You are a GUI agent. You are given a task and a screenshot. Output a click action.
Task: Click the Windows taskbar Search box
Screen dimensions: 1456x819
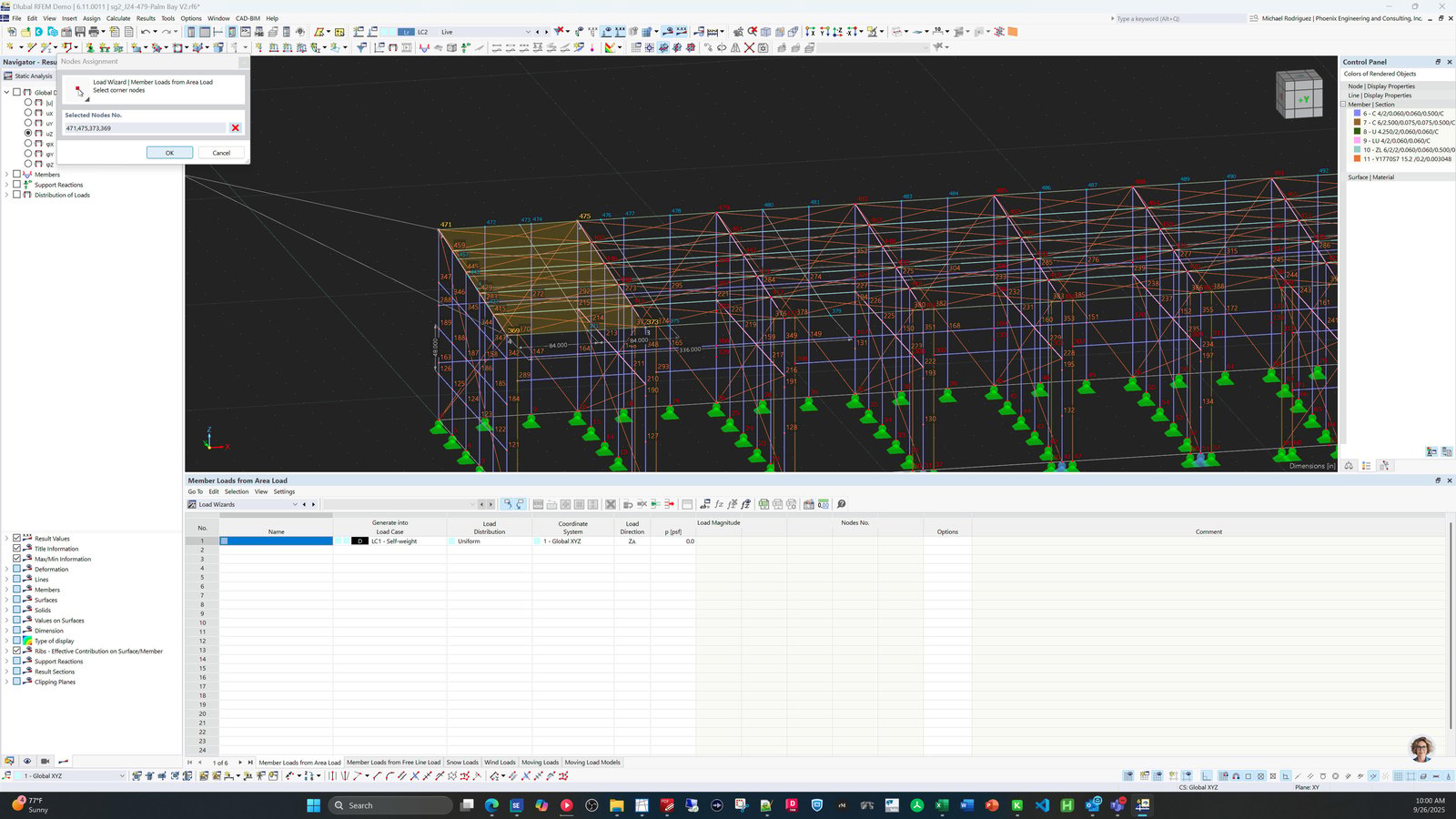point(389,805)
